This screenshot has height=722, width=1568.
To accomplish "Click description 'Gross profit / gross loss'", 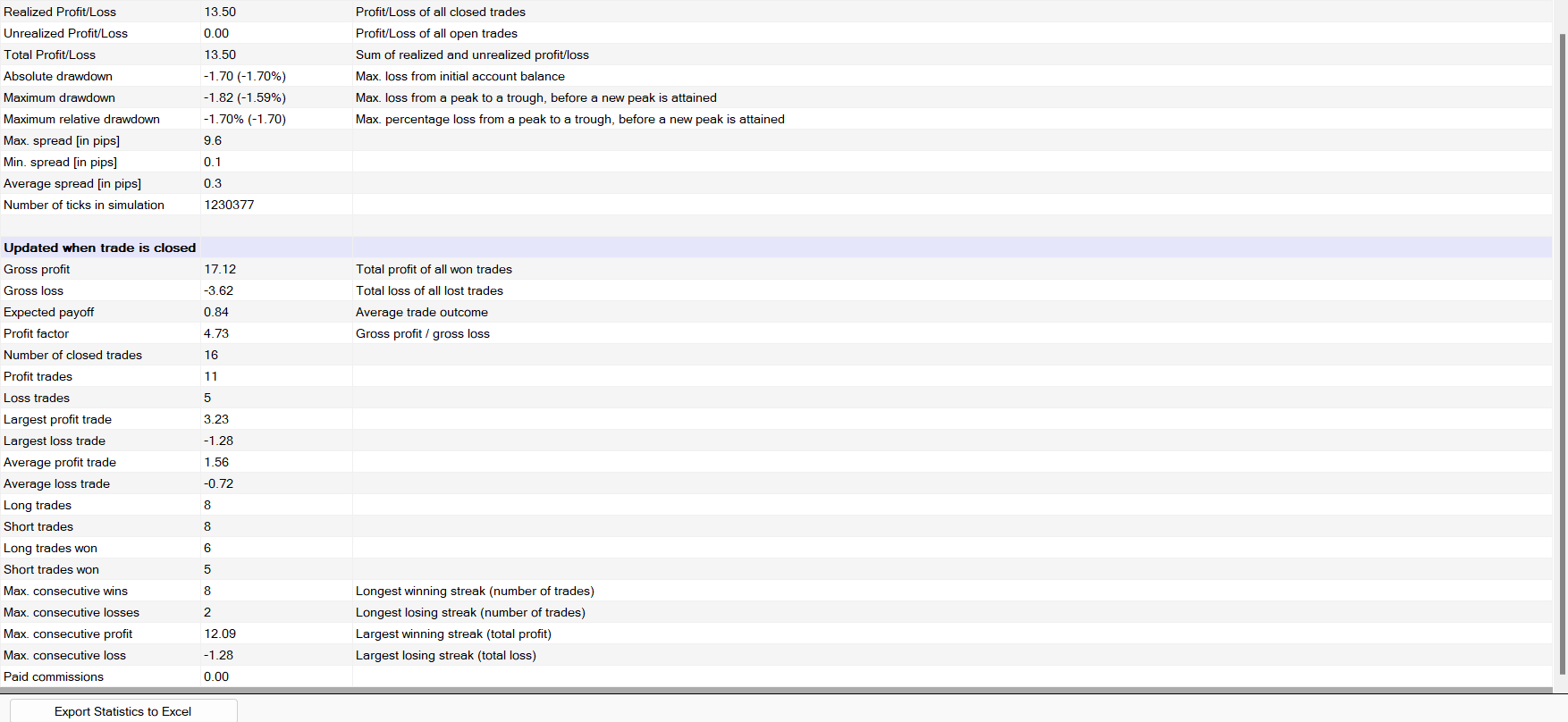I will (x=423, y=333).
